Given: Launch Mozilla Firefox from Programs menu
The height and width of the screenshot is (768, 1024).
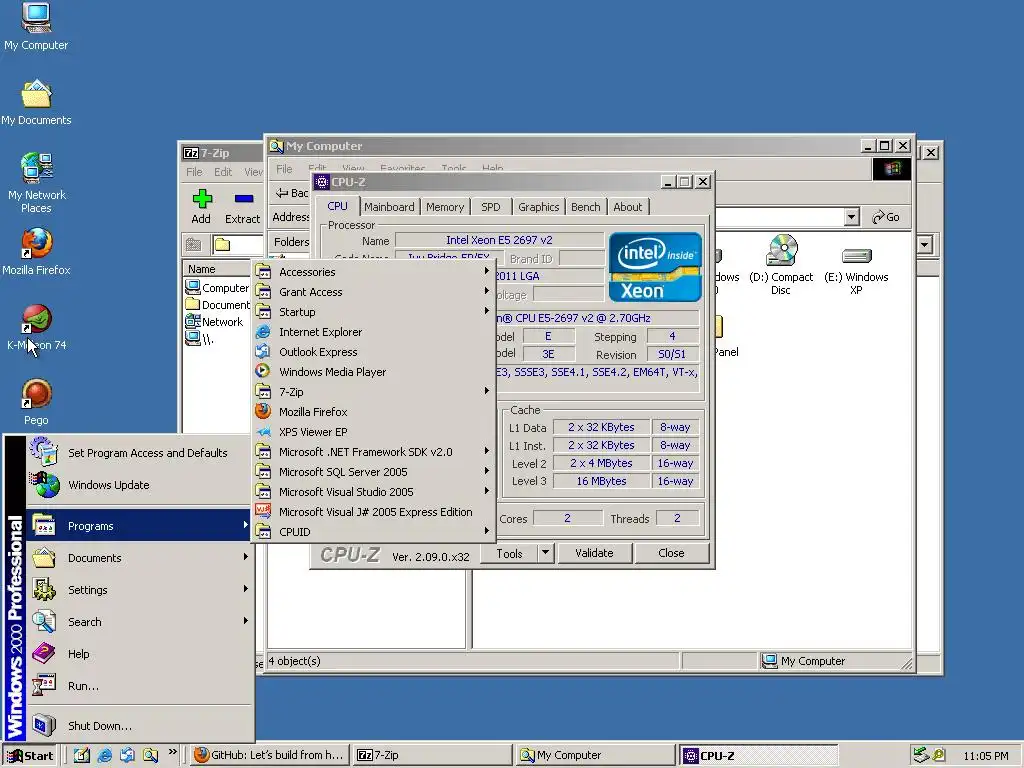Looking at the screenshot, I should 374,412.
